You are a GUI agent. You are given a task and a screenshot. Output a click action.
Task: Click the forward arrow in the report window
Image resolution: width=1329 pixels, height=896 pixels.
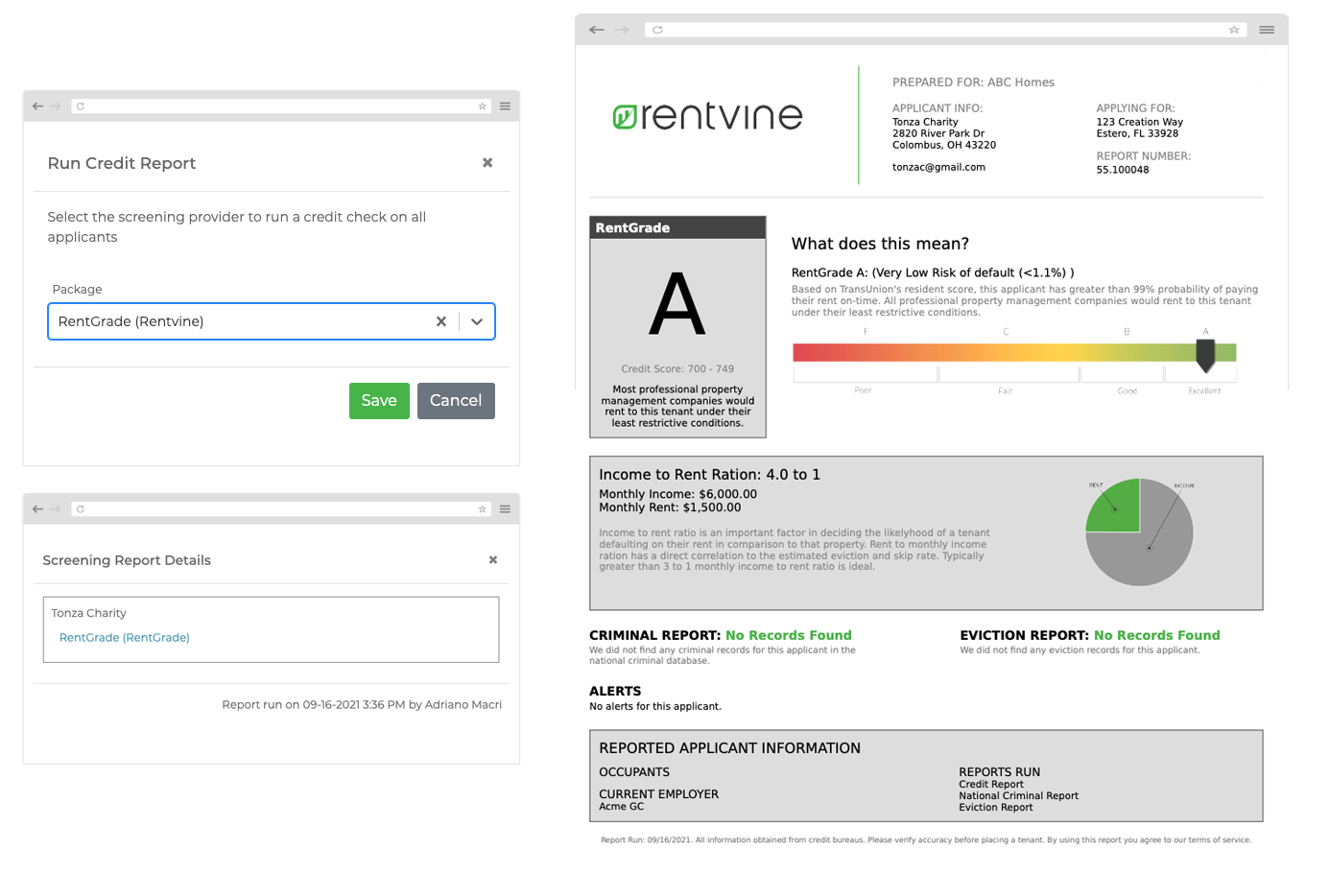622,30
